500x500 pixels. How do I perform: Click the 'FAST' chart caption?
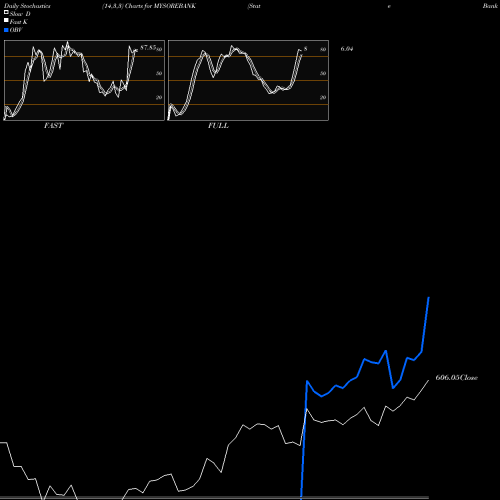(x=53, y=126)
